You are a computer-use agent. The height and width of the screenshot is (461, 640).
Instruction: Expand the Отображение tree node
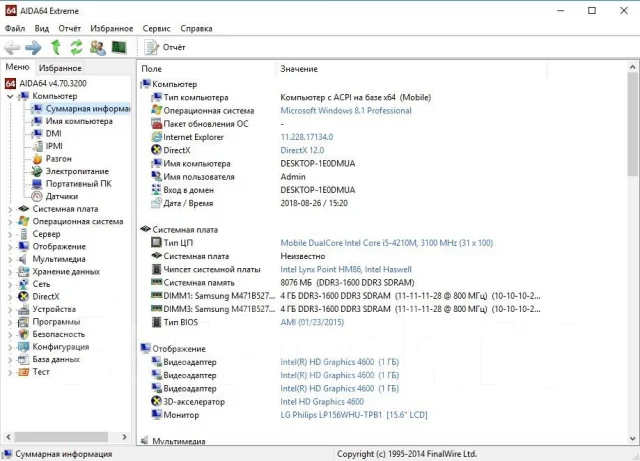[x=10, y=247]
